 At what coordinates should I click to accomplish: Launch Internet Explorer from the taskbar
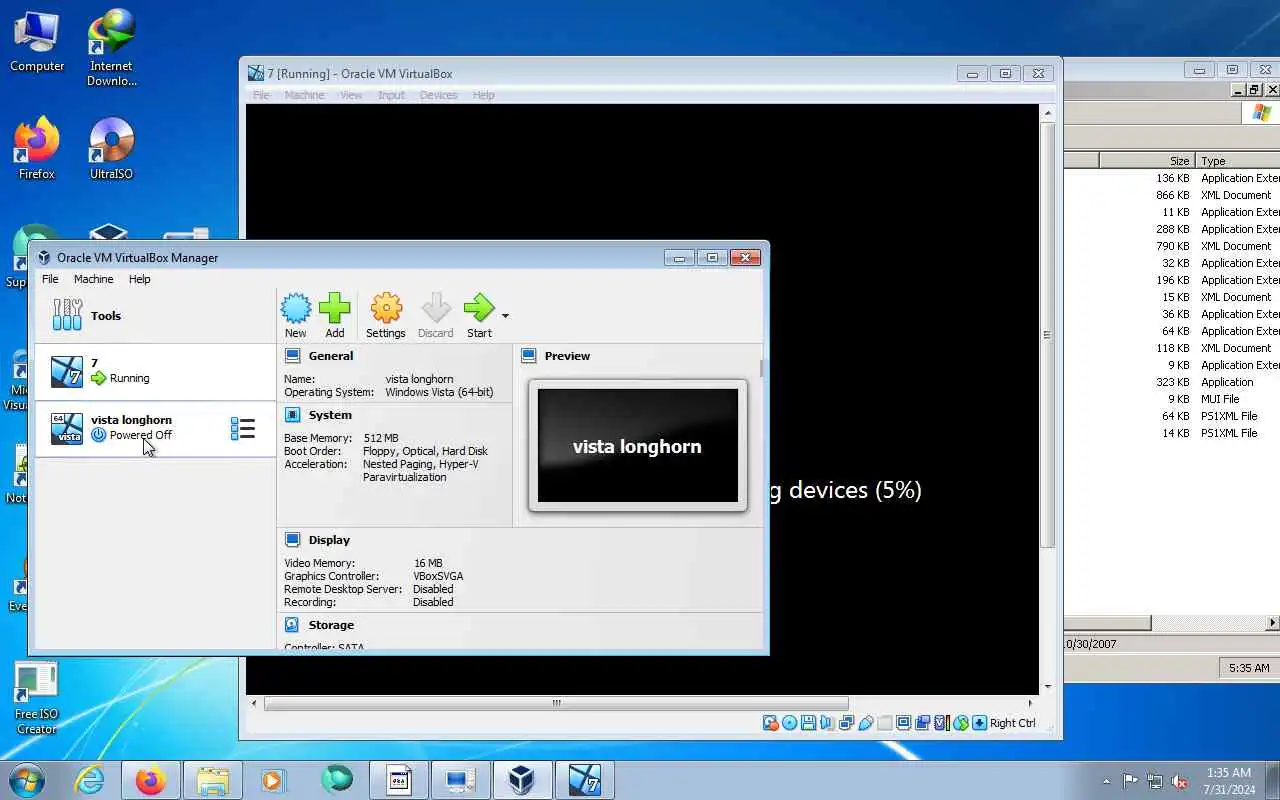click(x=90, y=780)
